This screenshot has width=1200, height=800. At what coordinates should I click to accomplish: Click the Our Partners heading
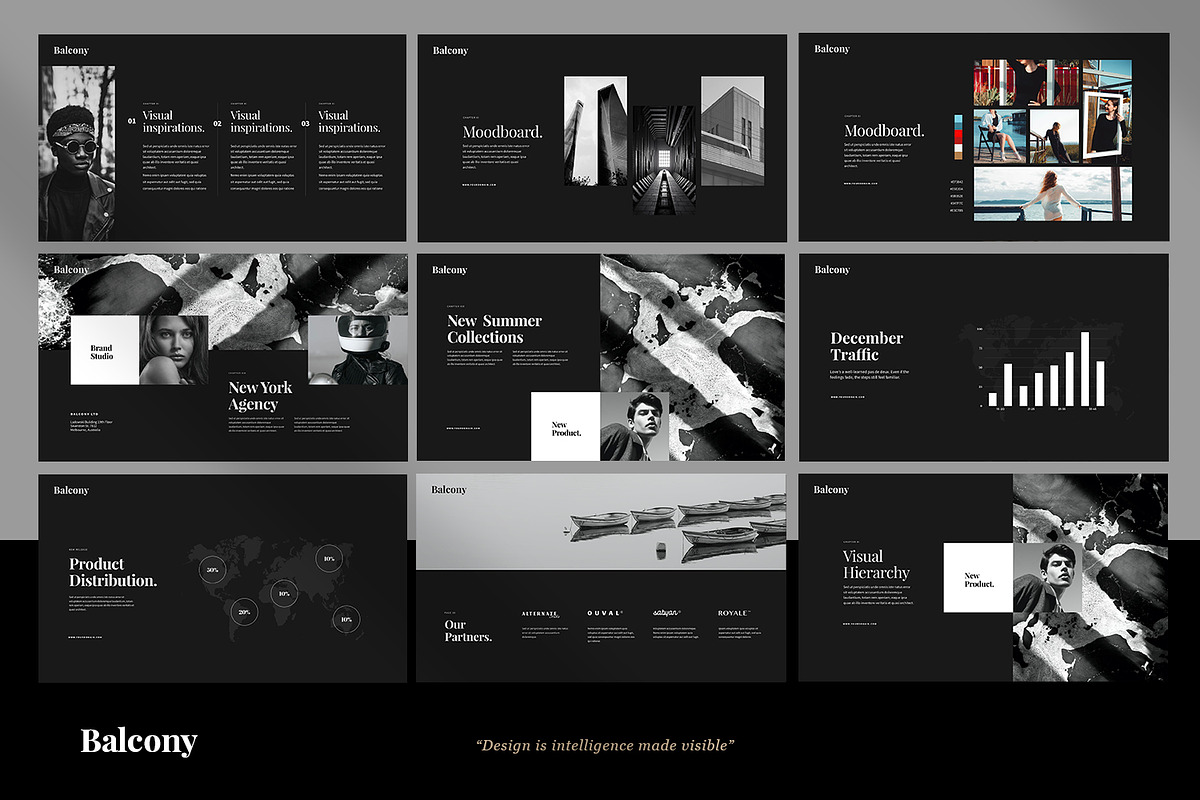point(468,630)
